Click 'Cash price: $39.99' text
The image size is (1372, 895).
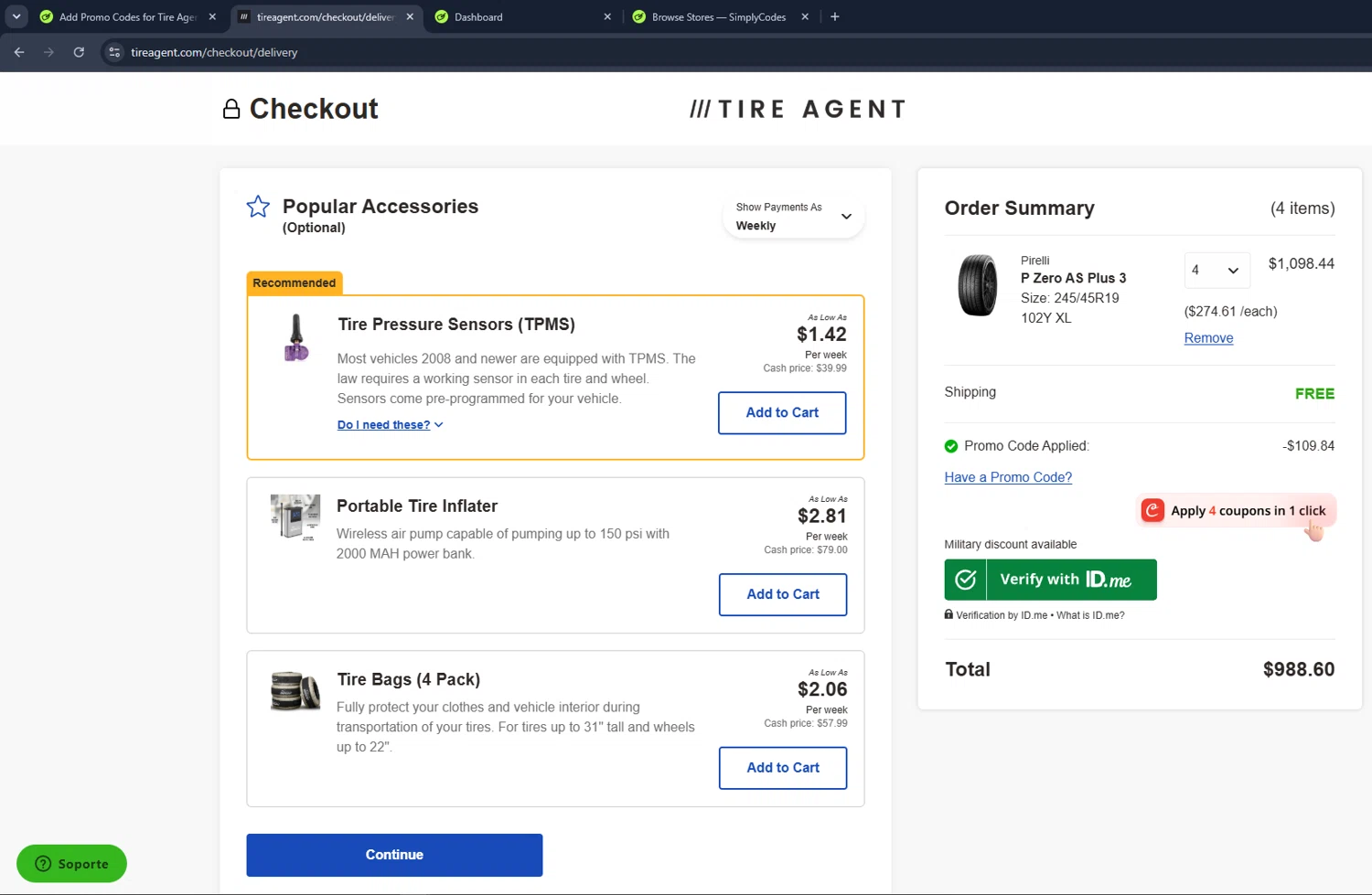[805, 368]
